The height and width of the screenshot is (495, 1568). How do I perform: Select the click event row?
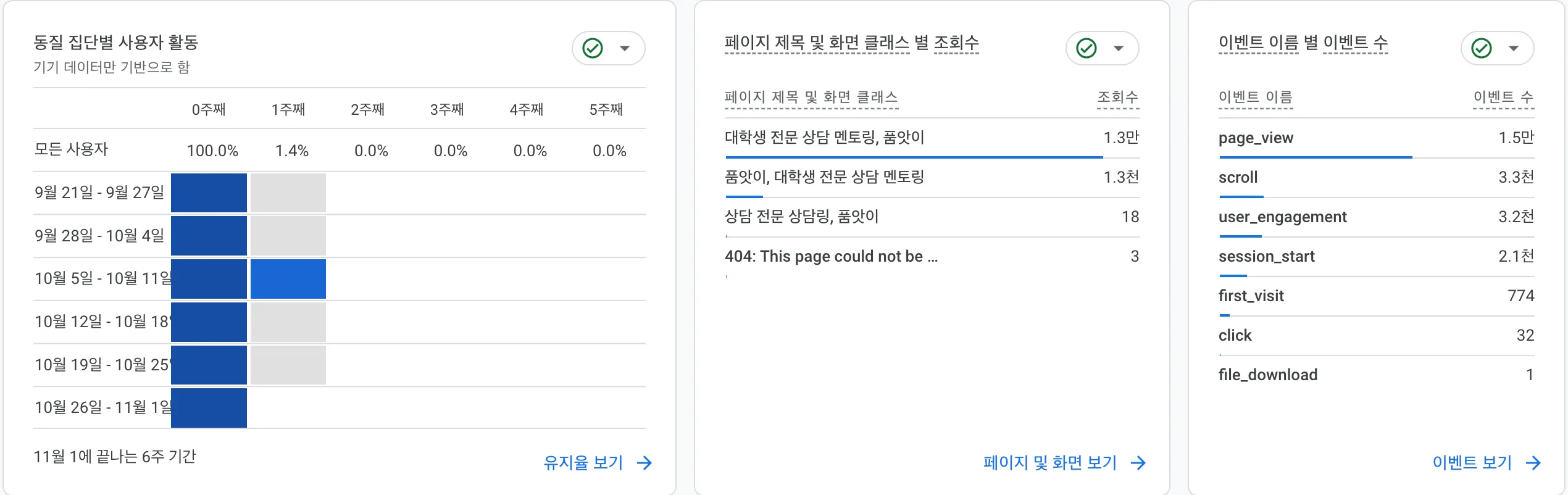(x=1377, y=336)
